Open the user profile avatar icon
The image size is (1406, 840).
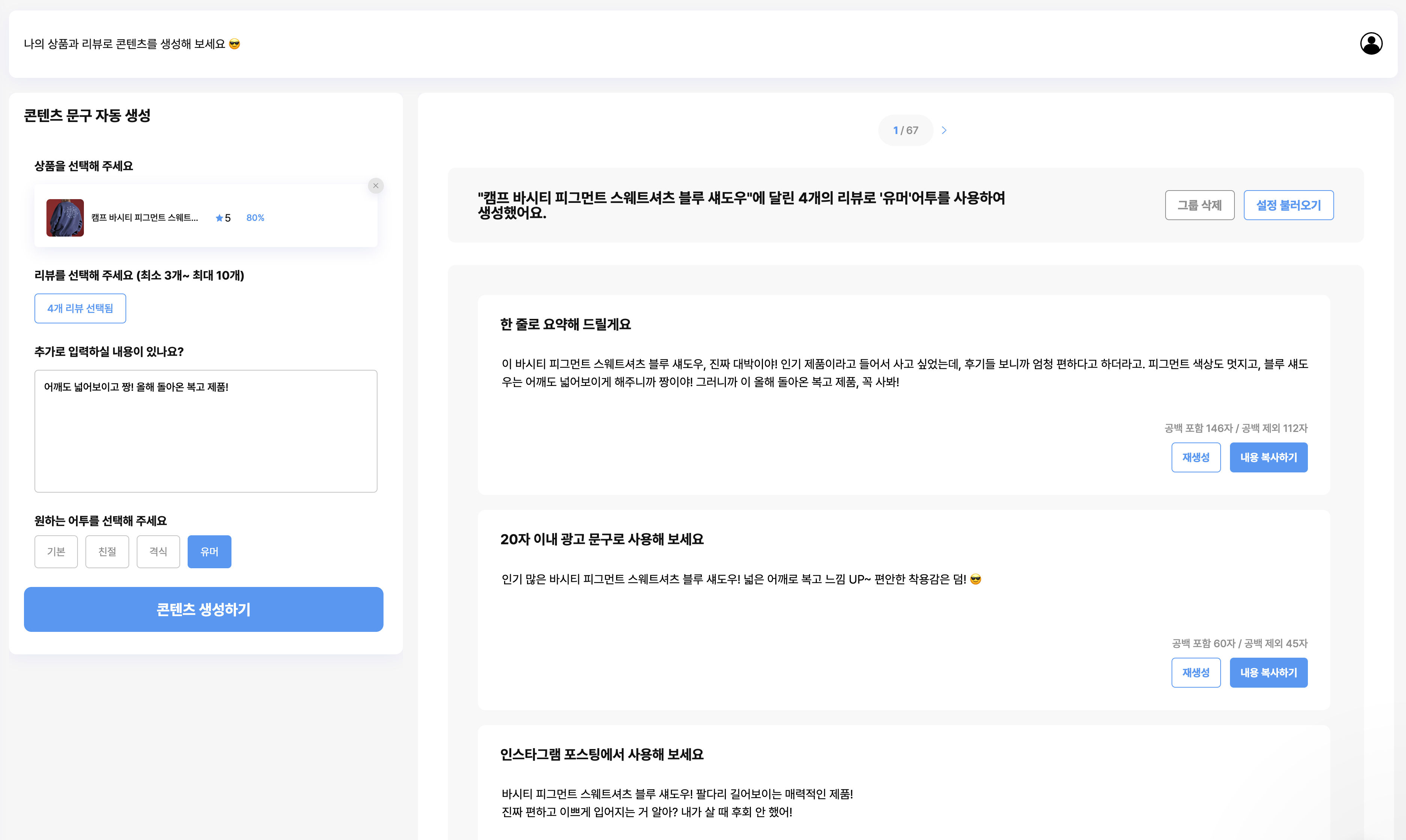click(1371, 43)
